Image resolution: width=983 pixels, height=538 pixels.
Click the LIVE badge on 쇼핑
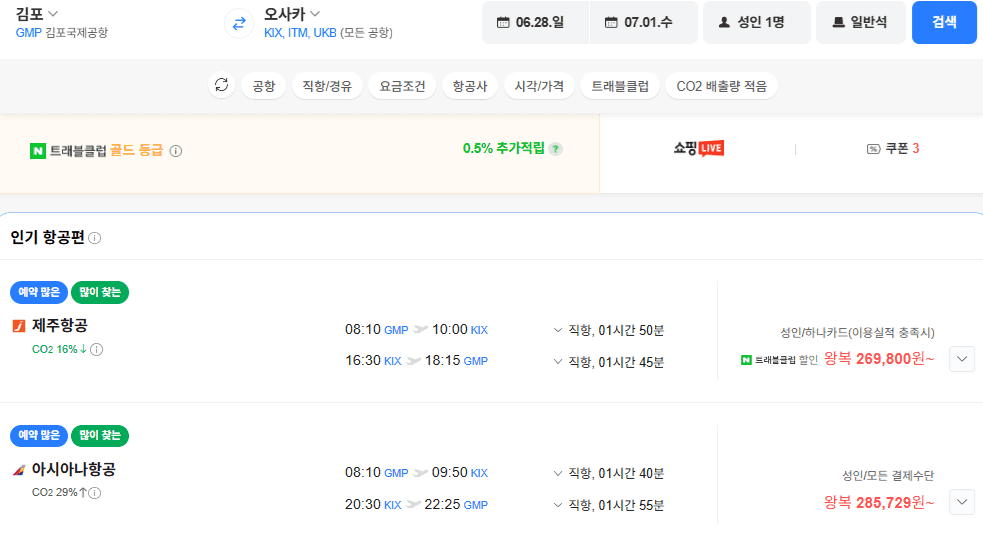coord(711,148)
